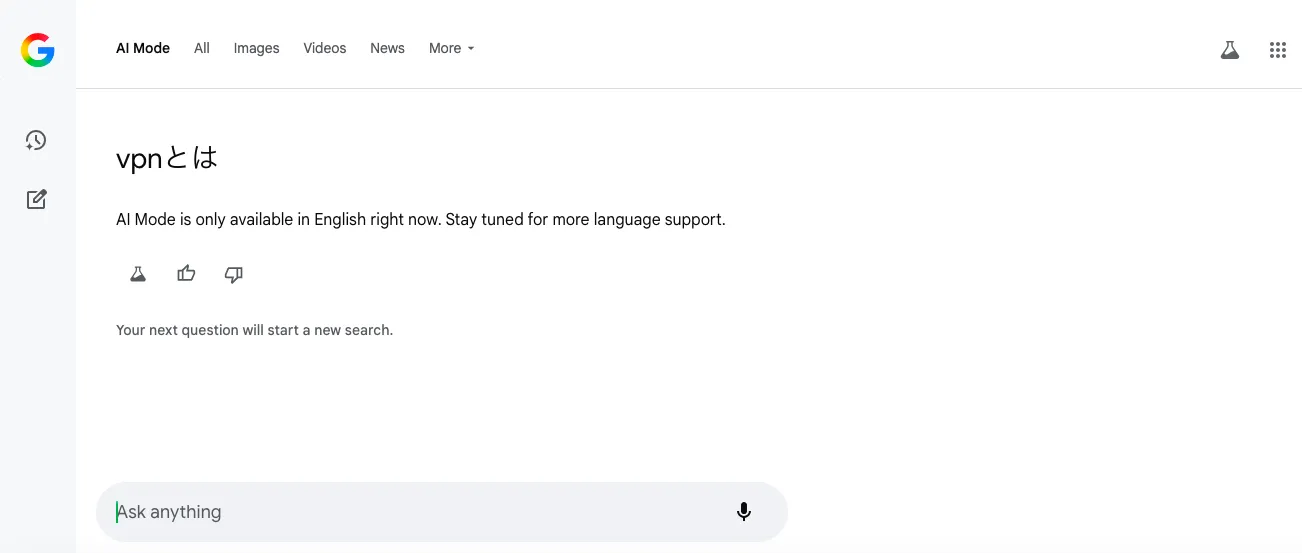Give the response a thumbs up
1302x553 pixels.
(186, 274)
